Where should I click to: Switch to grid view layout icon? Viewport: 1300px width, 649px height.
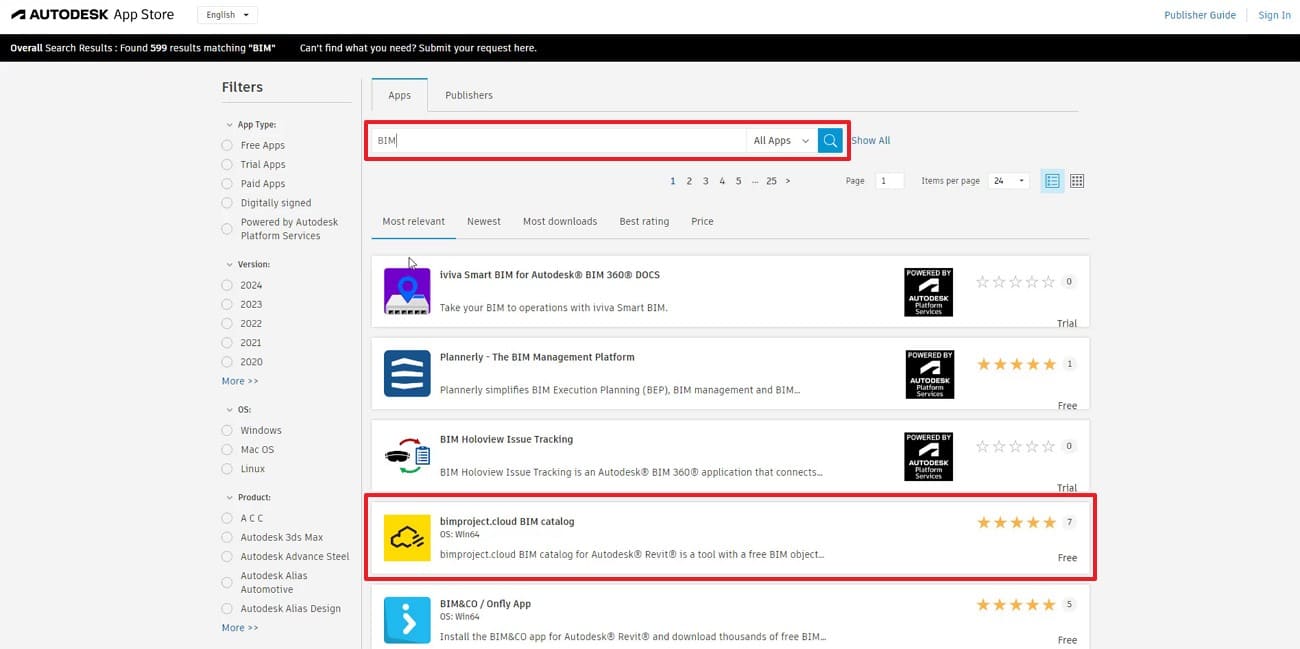(1077, 181)
